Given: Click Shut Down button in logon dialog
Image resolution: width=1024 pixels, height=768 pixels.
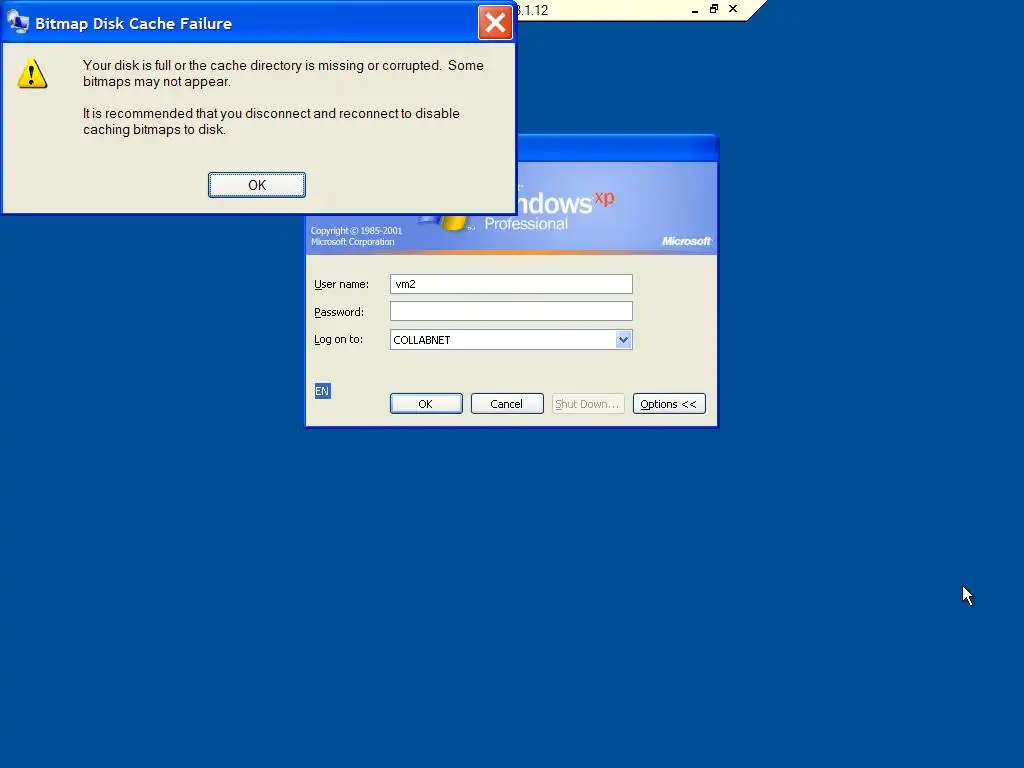Looking at the screenshot, I should click(x=588, y=404).
